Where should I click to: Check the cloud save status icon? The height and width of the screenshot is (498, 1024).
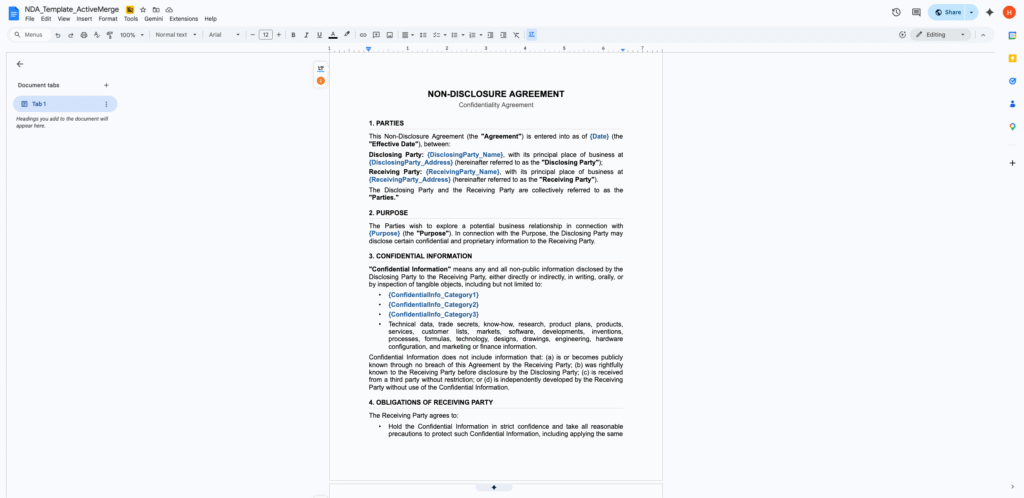coord(169,10)
